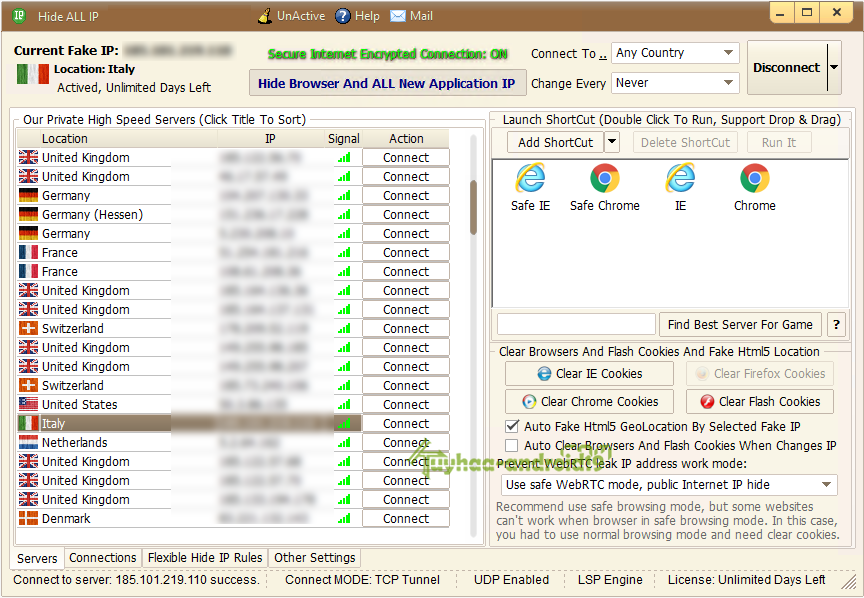This screenshot has height=598, width=864.
Task: Open the Other Settings tab
Action: pos(315,558)
